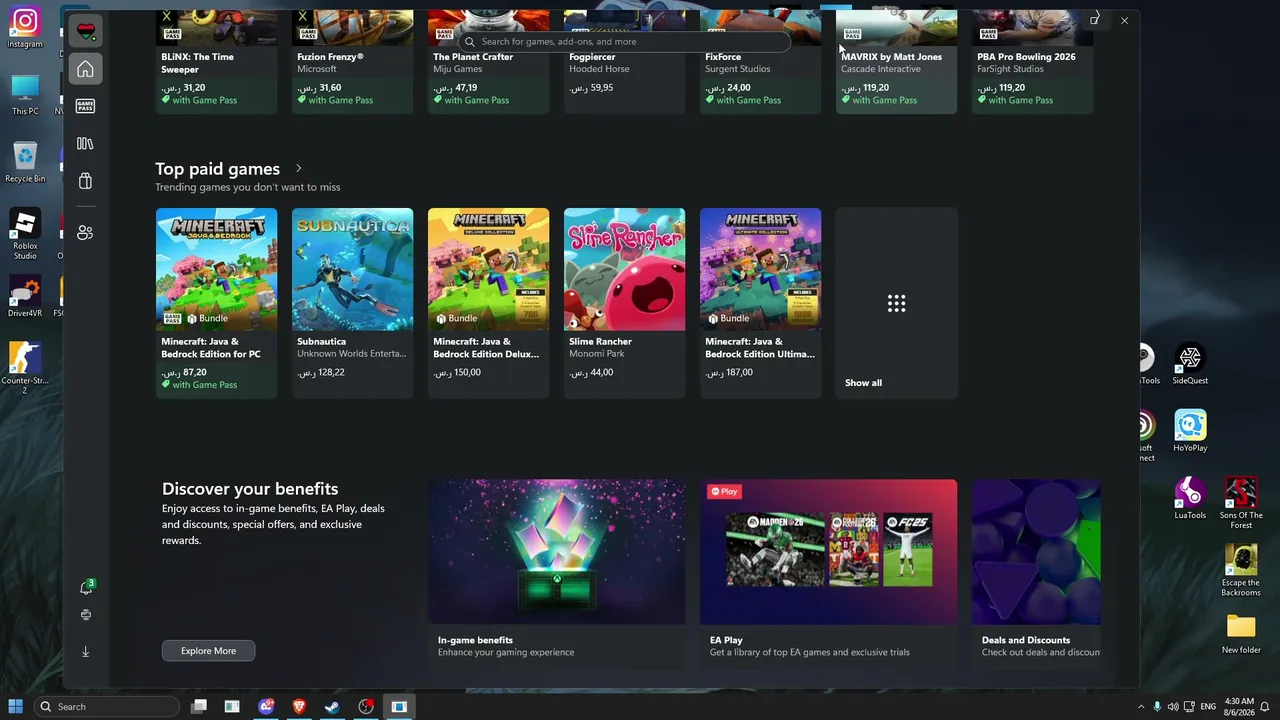Open the Slime Rancher game card
Viewport: 1280px width, 720px height.
click(x=624, y=303)
